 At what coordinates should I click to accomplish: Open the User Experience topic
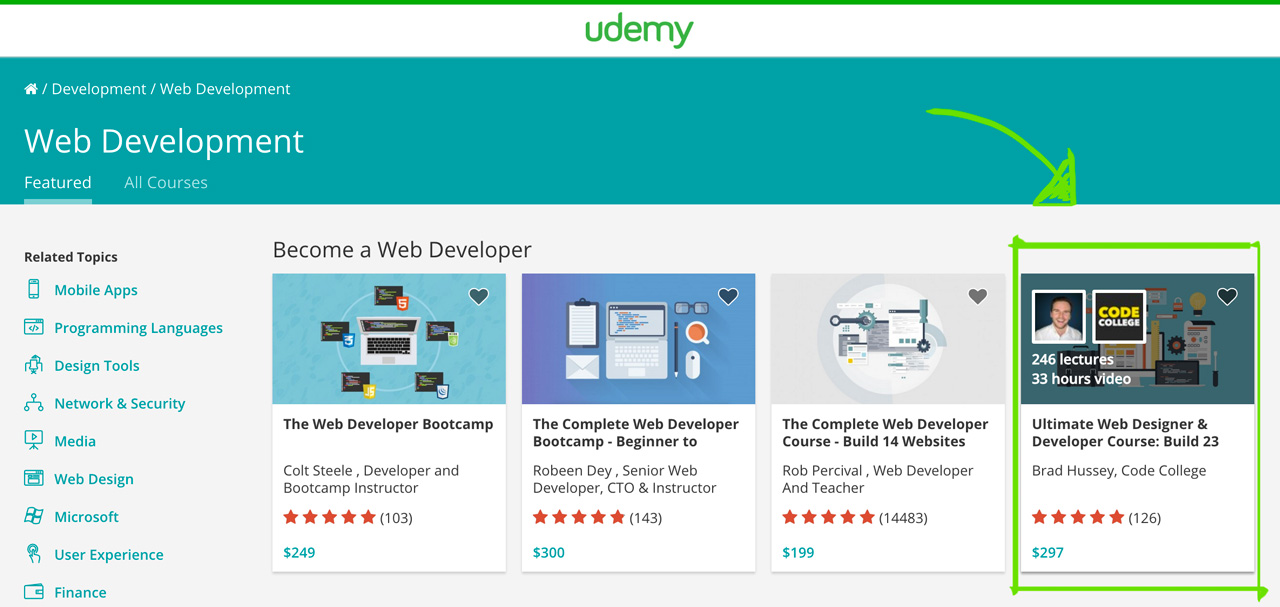tap(109, 555)
